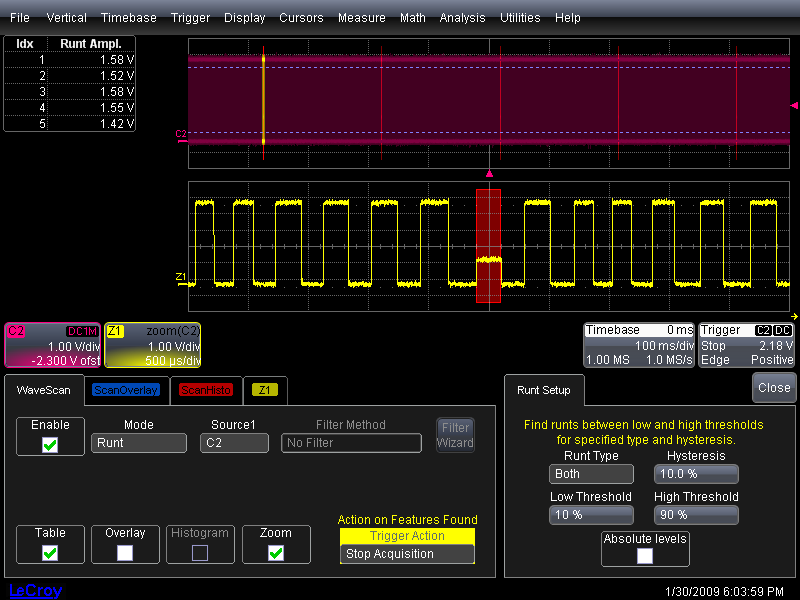Toggle the Enable checkbox

click(50, 445)
